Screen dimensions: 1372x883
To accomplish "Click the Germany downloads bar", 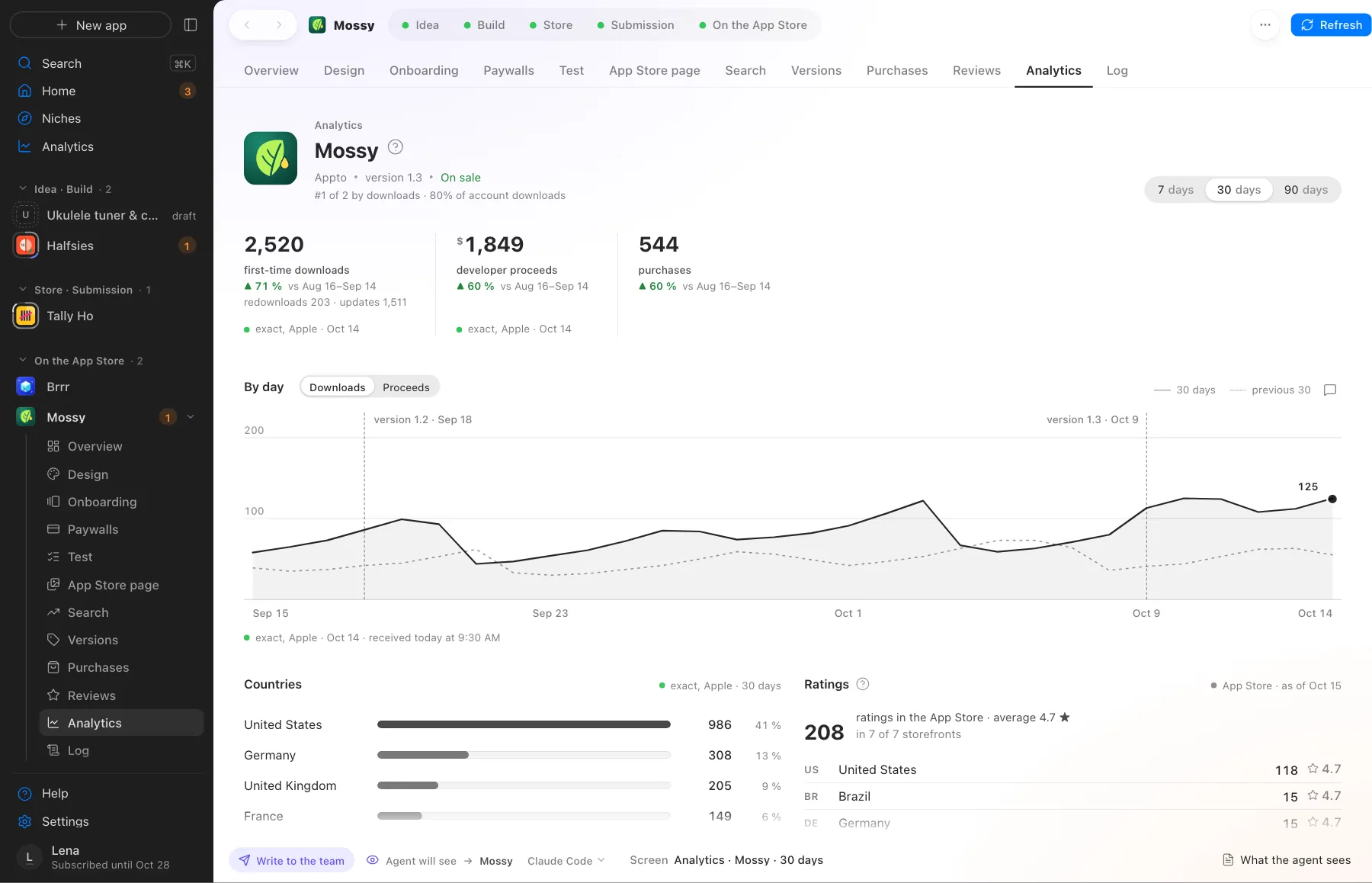I will [x=524, y=755].
